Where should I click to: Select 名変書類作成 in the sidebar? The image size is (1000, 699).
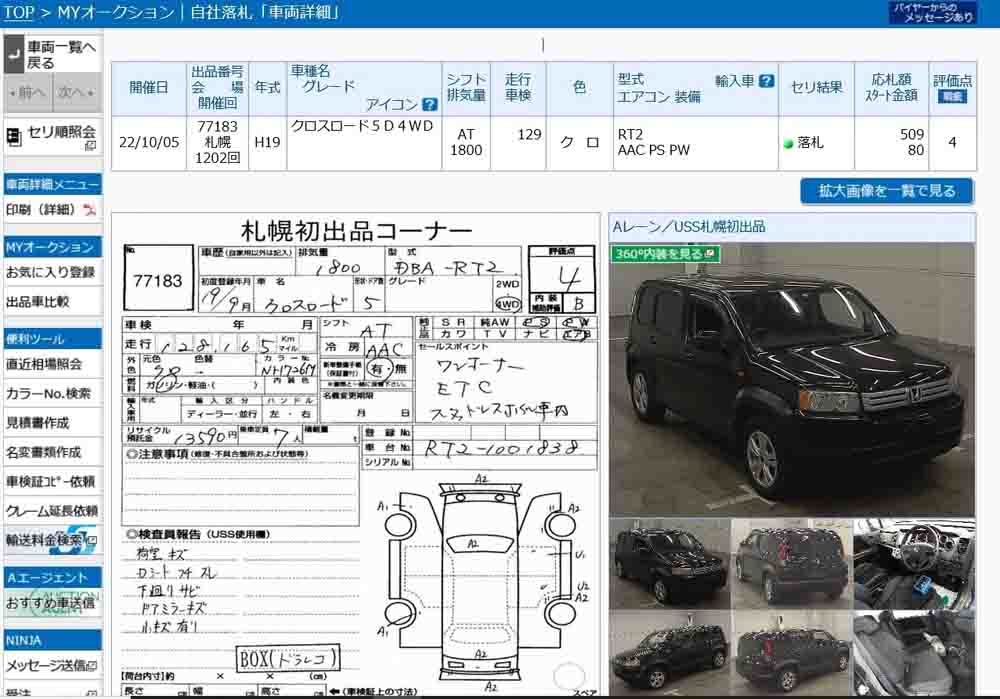point(43,452)
